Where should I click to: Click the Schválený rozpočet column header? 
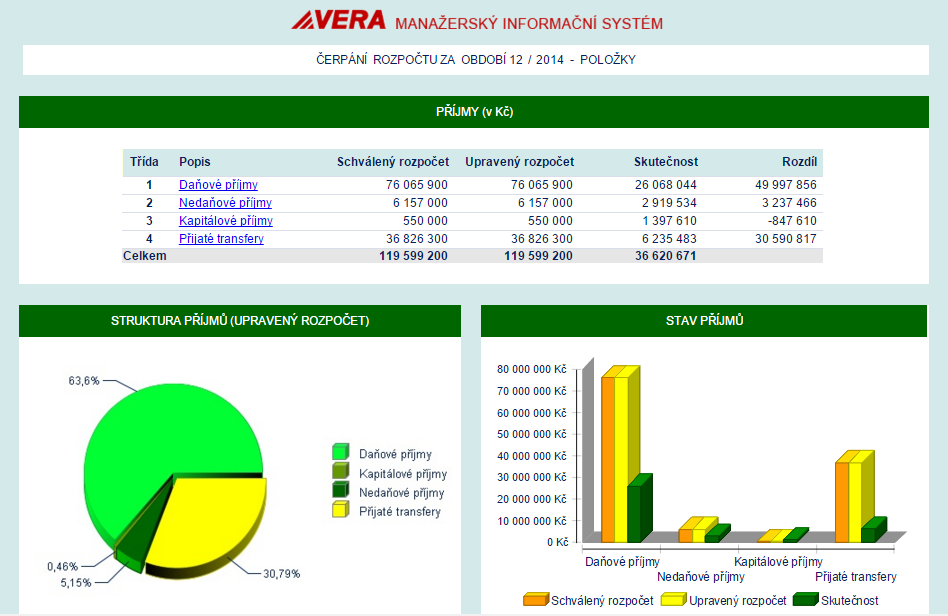click(x=392, y=162)
